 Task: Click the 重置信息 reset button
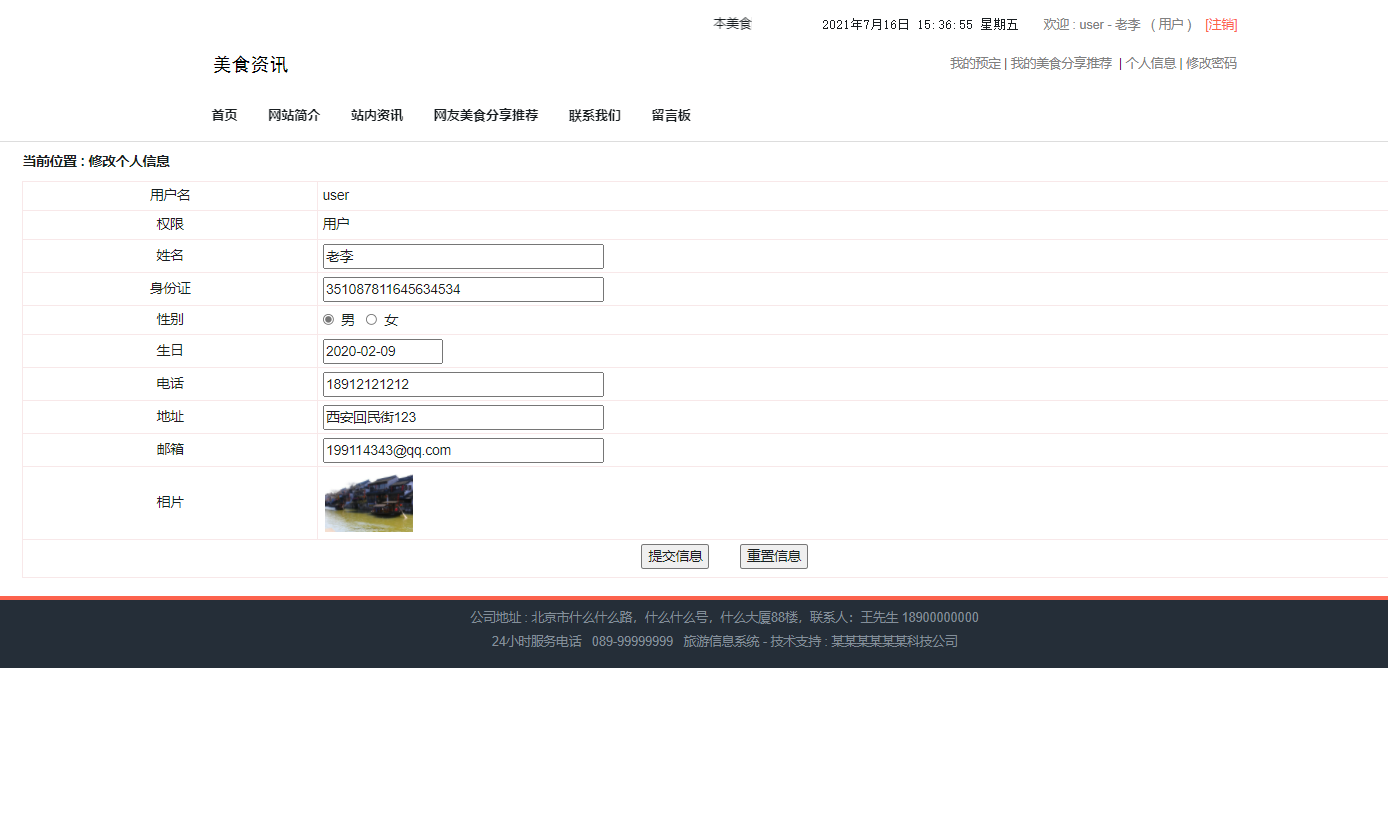(x=773, y=556)
